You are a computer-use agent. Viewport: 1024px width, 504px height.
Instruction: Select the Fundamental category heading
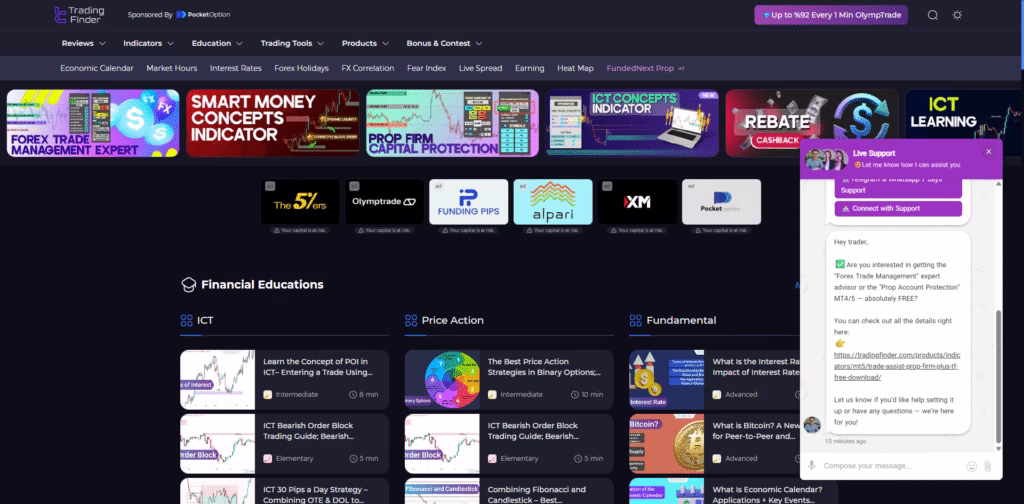click(681, 320)
